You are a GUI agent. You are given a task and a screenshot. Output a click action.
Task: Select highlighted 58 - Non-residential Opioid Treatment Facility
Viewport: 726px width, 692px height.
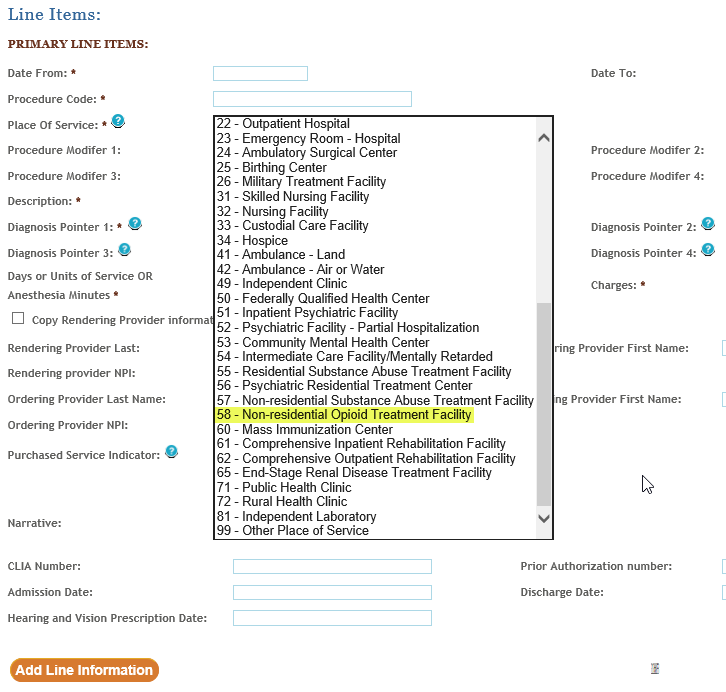[376, 415]
